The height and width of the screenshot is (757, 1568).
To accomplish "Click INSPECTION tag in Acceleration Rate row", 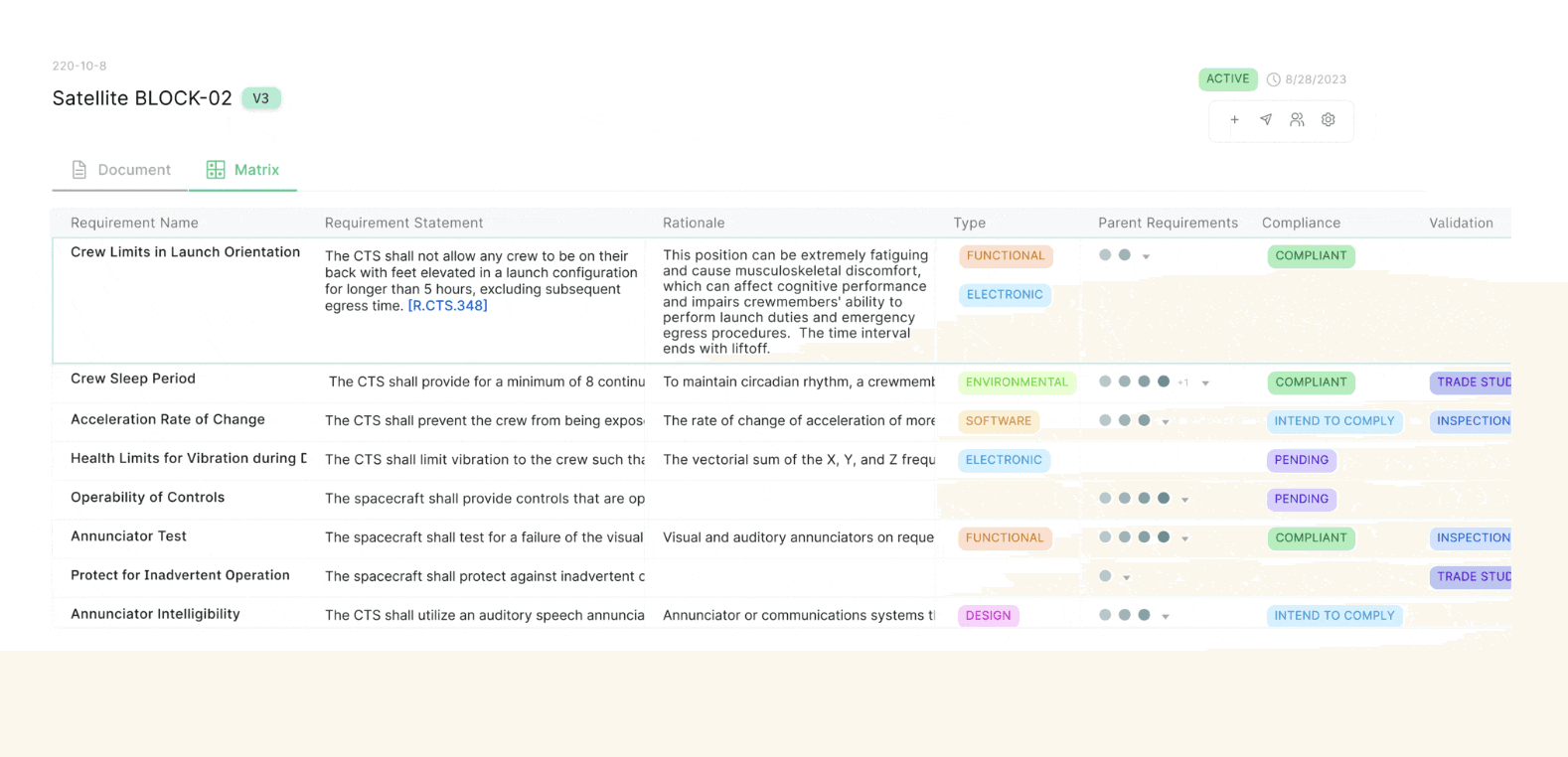I will [x=1471, y=420].
